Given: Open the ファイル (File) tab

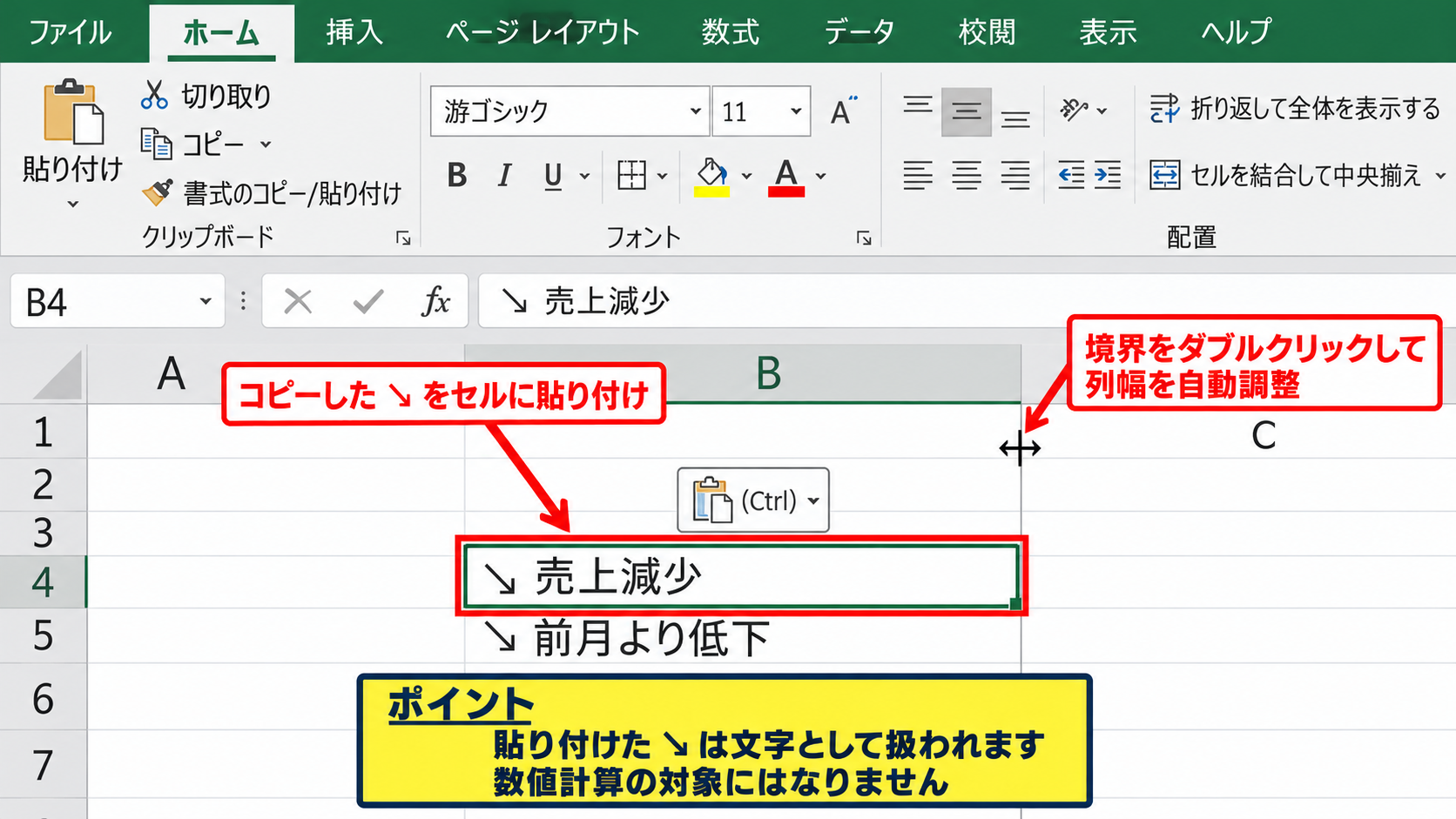Looking at the screenshot, I should pos(70,32).
